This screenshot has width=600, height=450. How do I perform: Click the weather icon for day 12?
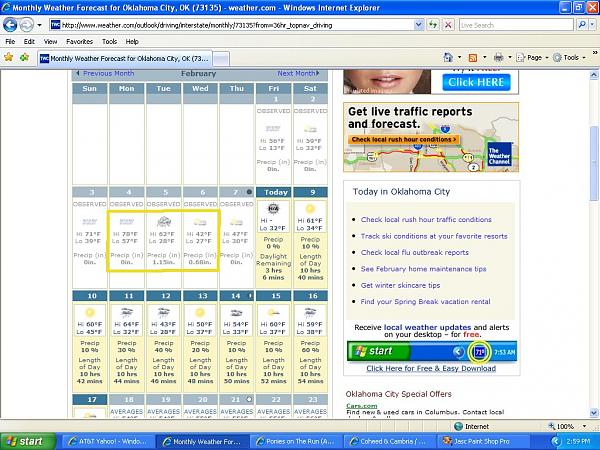pos(163,313)
